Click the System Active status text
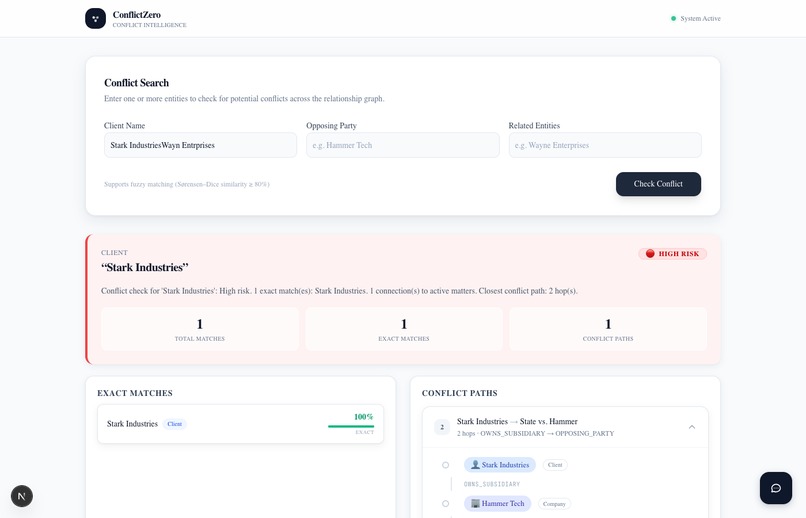The width and height of the screenshot is (806, 518). (701, 18)
